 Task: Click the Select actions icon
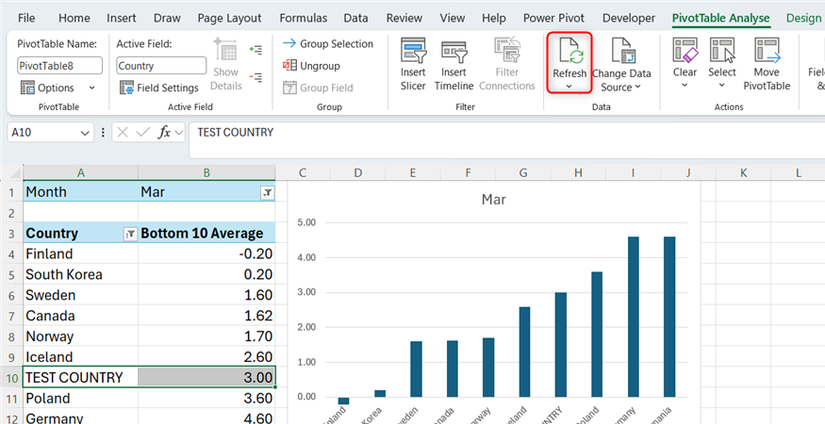[x=722, y=51]
